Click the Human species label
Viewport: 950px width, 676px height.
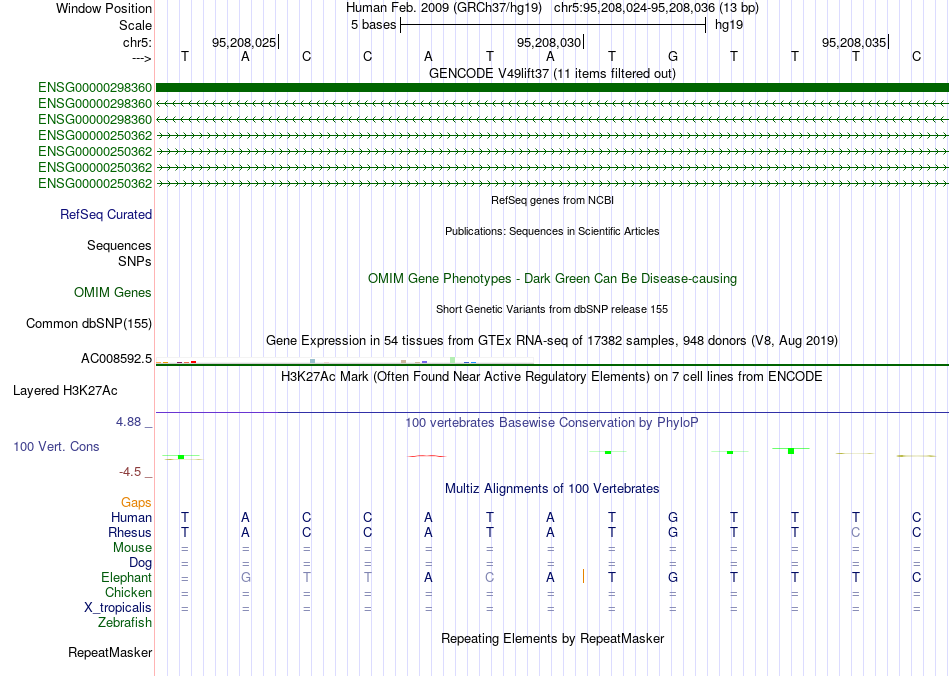coord(131,517)
